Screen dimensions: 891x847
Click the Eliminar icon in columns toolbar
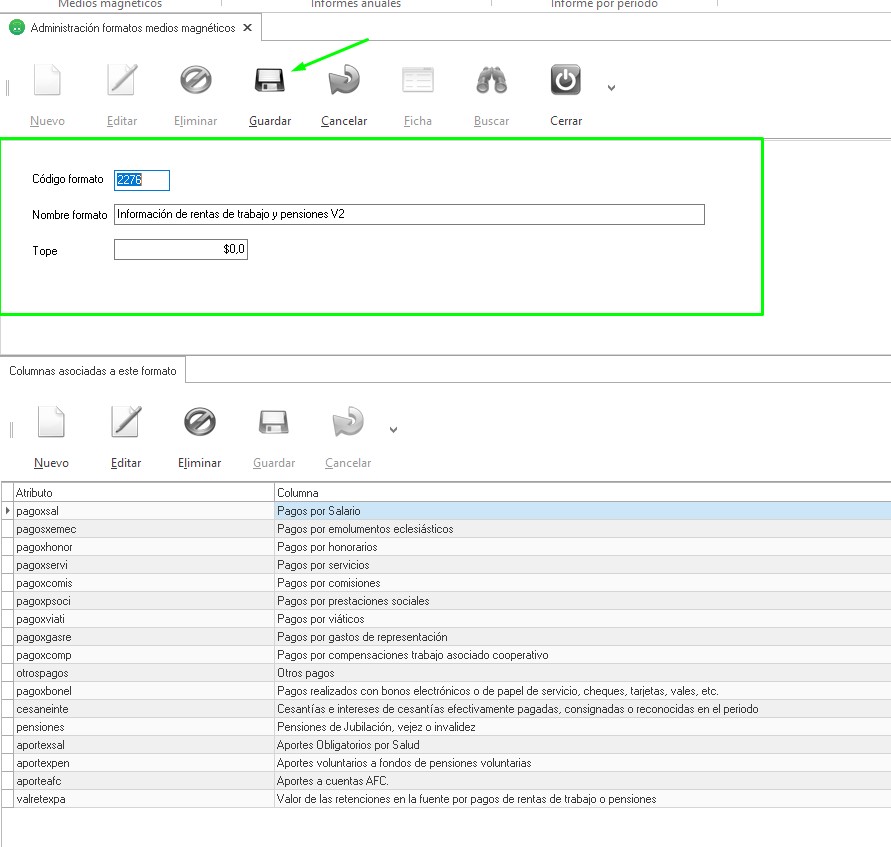pos(199,423)
